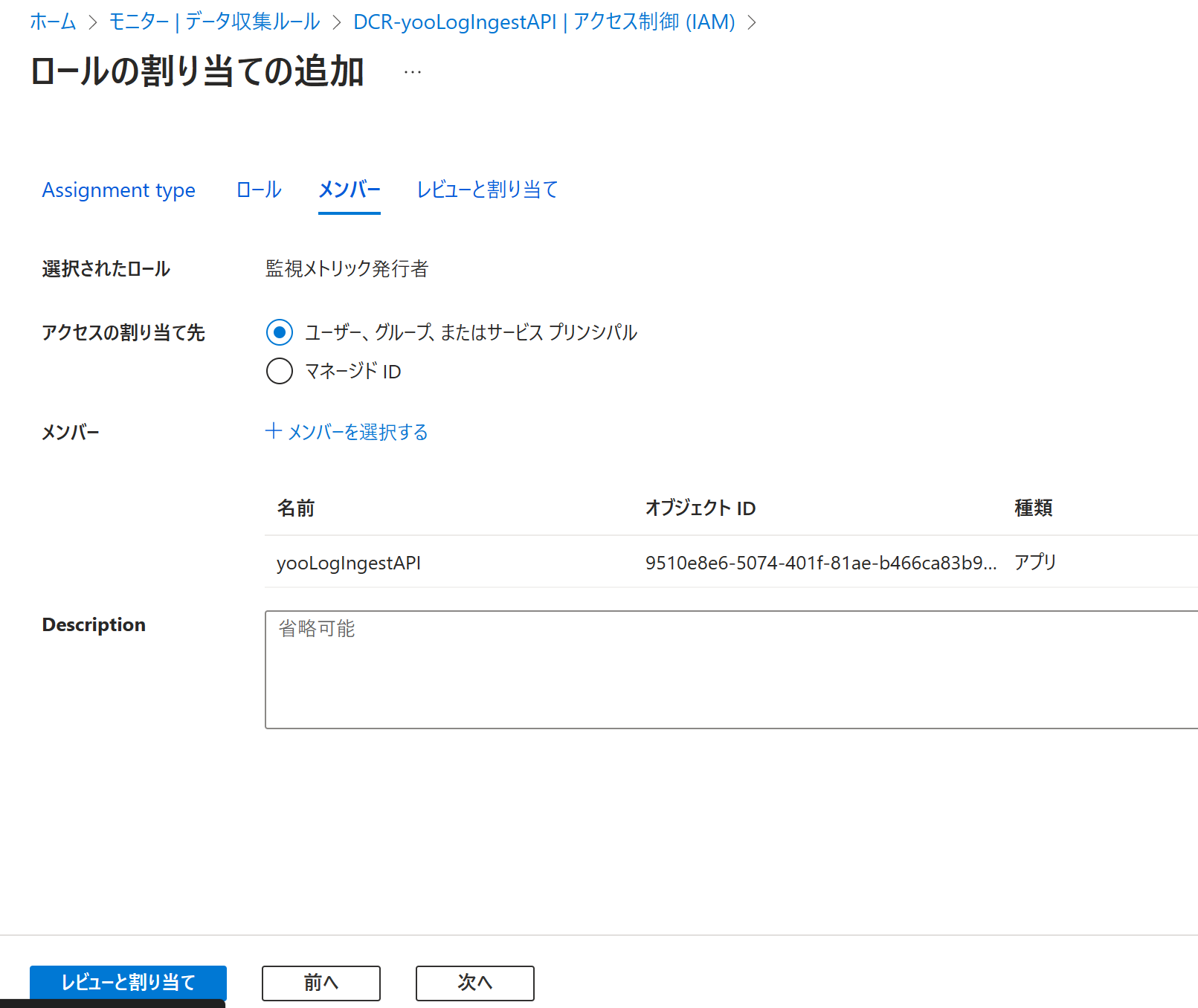The image size is (1198, 1008).
Task: Click the 名前 column header
Action: [295, 508]
